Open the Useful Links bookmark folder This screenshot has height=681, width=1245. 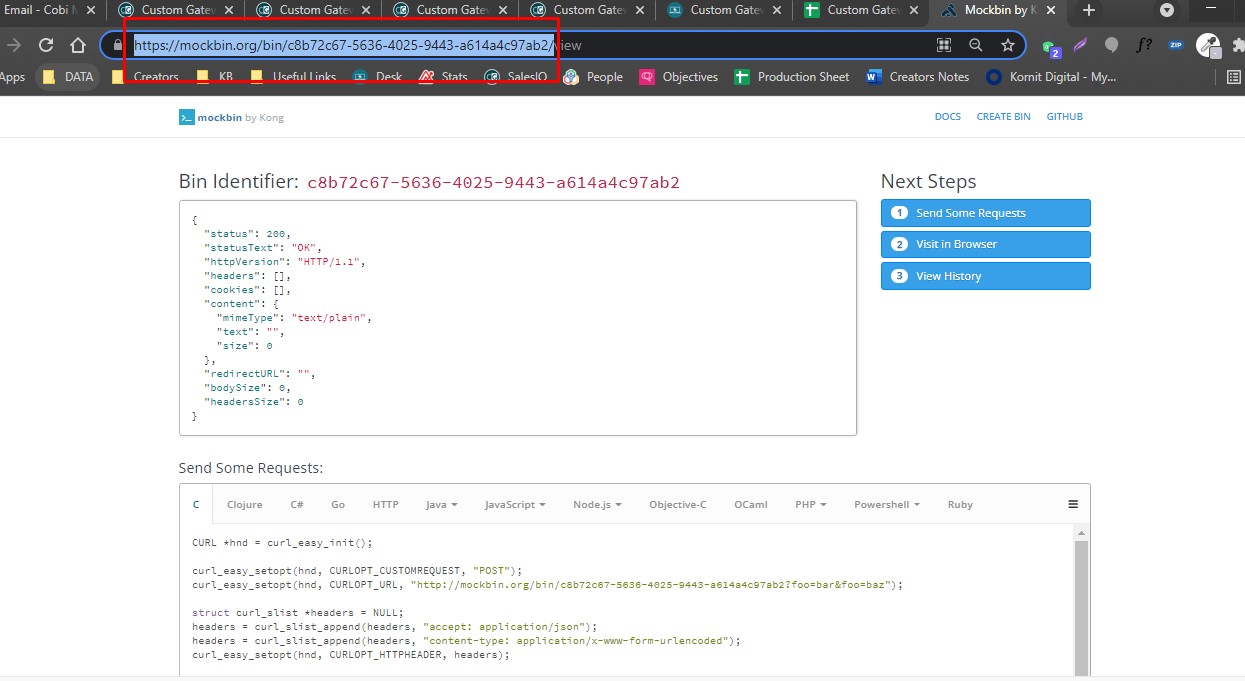tap(293, 77)
